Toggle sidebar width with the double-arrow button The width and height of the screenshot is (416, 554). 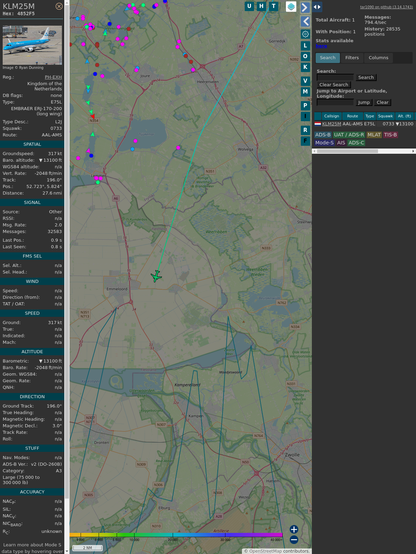pyautogui.click(x=317, y=7)
